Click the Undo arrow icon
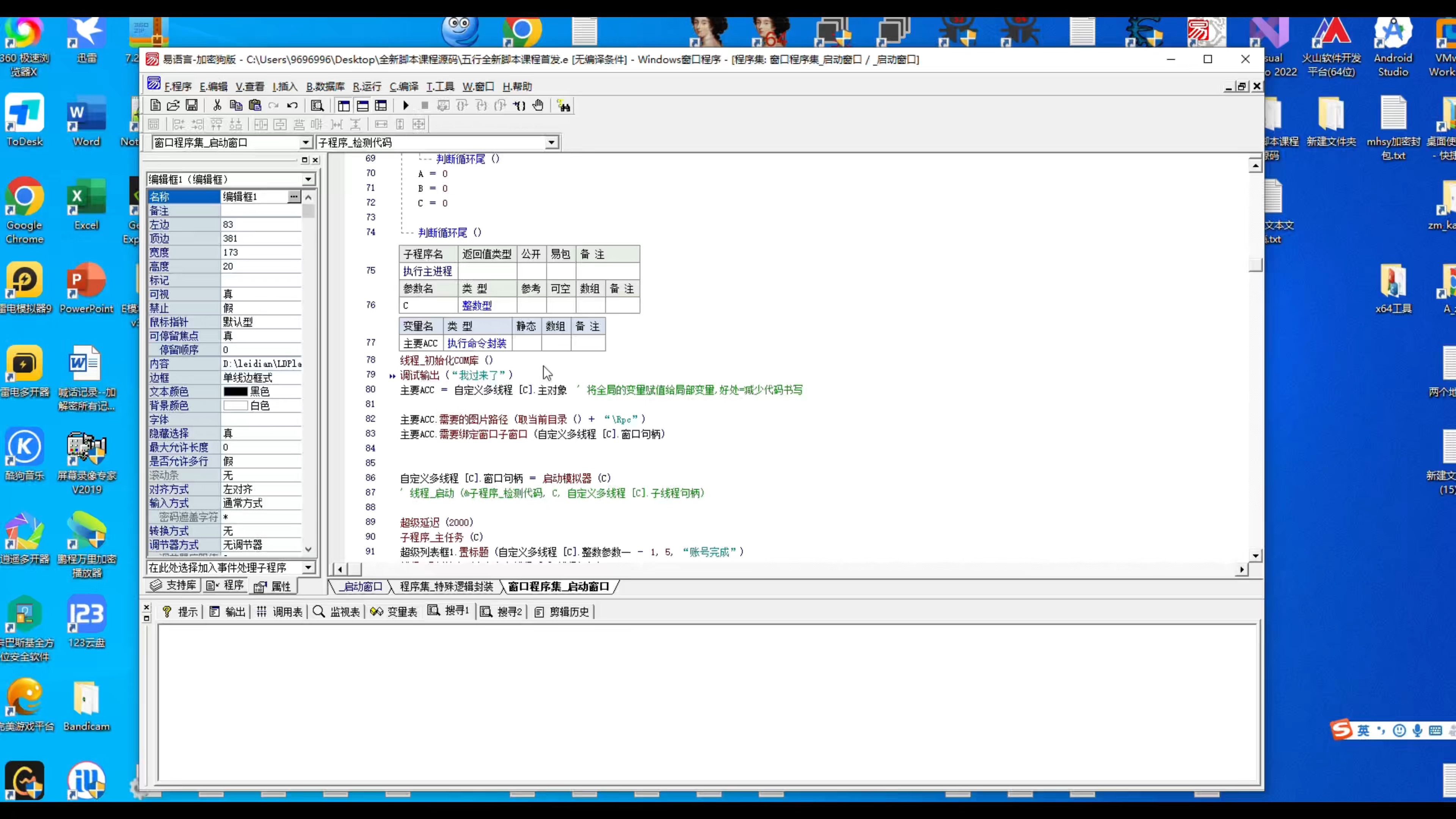 point(292,105)
